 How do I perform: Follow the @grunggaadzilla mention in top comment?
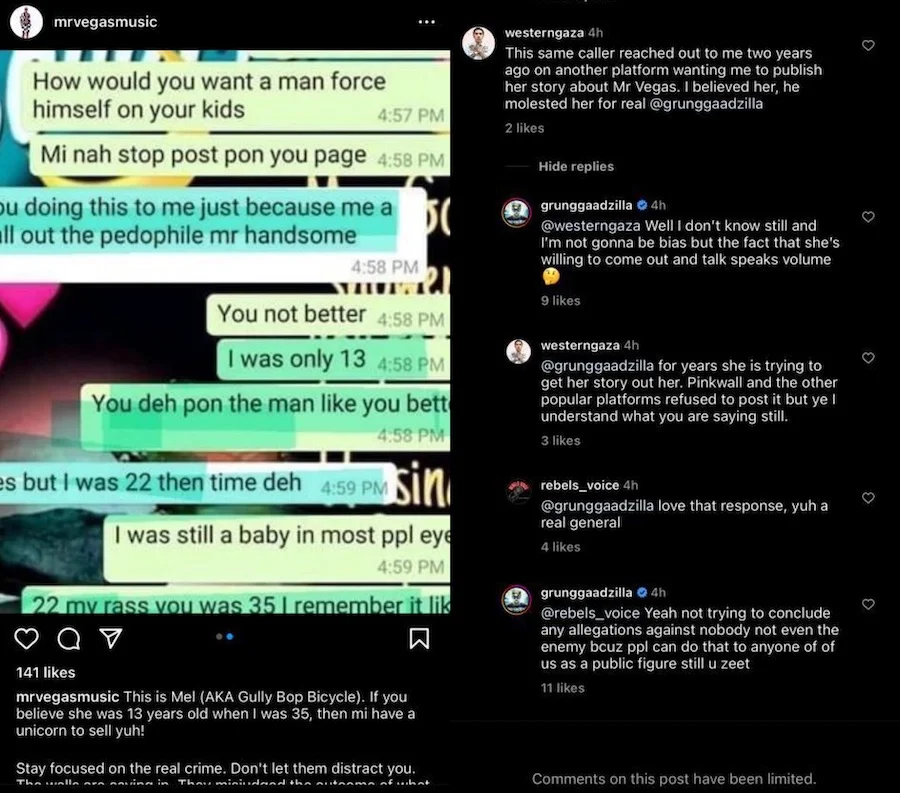pyautogui.click(x=706, y=104)
